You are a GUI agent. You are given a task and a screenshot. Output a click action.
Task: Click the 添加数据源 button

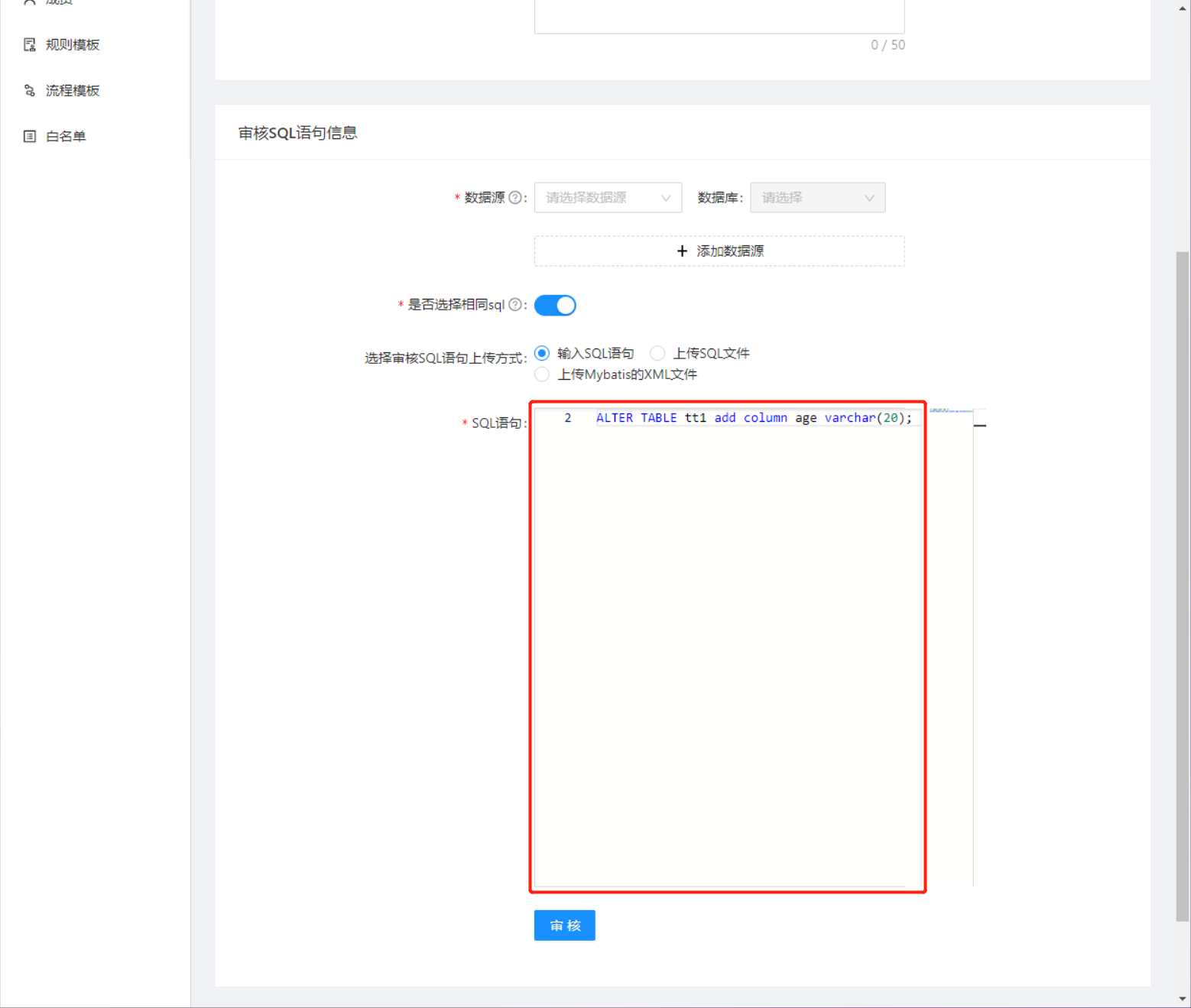click(718, 251)
